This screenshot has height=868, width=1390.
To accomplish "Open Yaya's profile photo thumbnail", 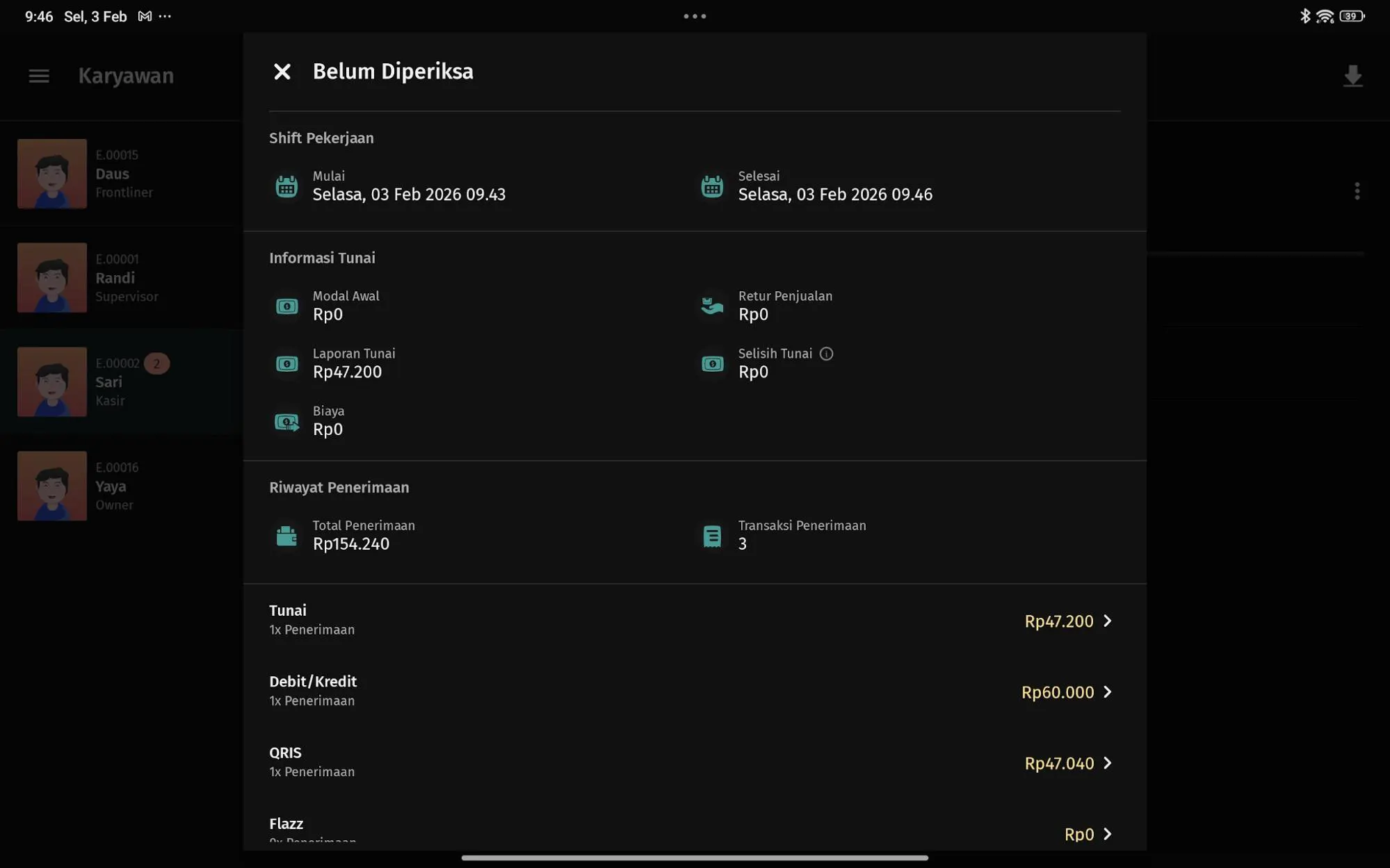I will [x=52, y=486].
